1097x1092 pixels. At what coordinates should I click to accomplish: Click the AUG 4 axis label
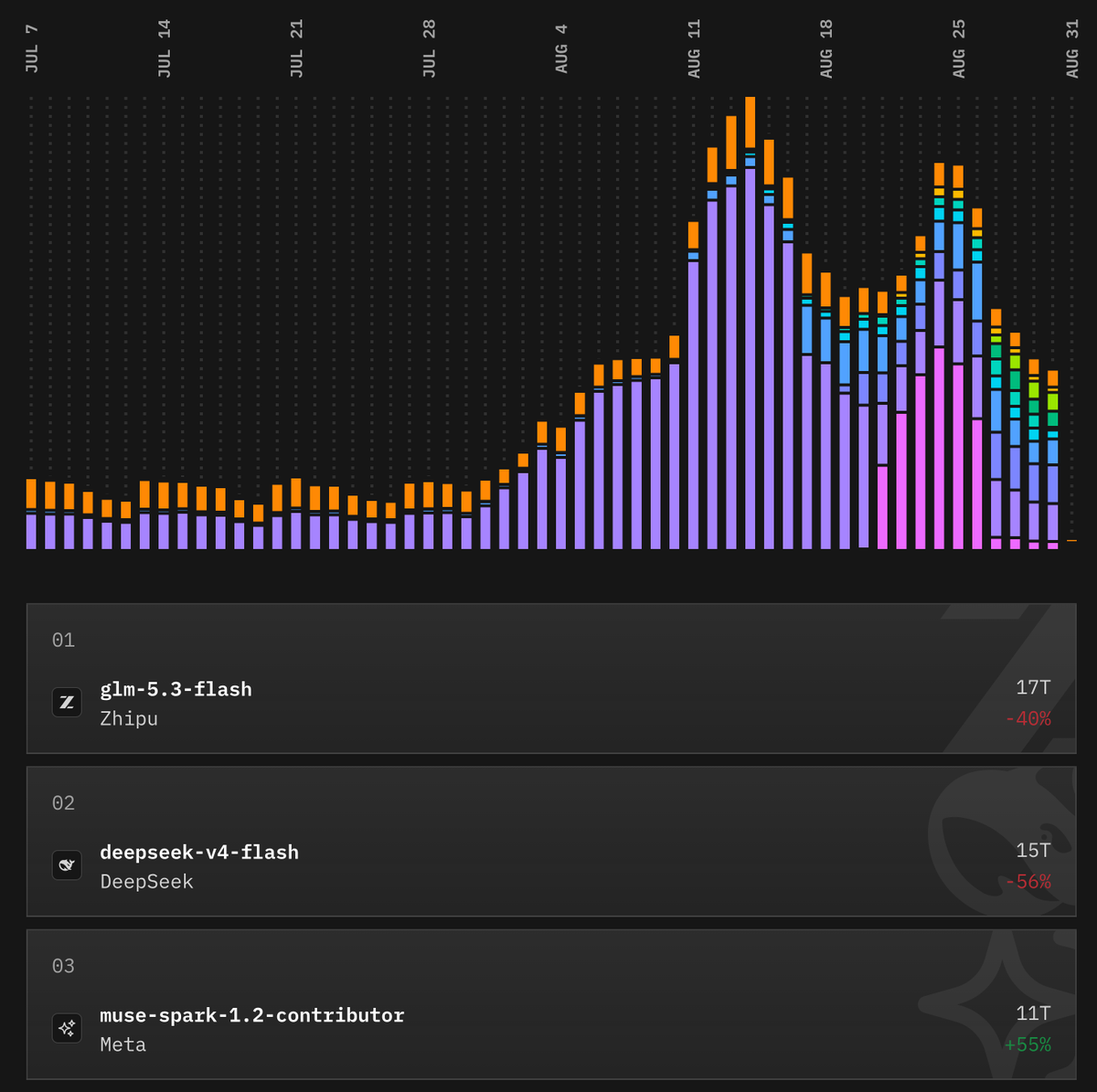561,48
